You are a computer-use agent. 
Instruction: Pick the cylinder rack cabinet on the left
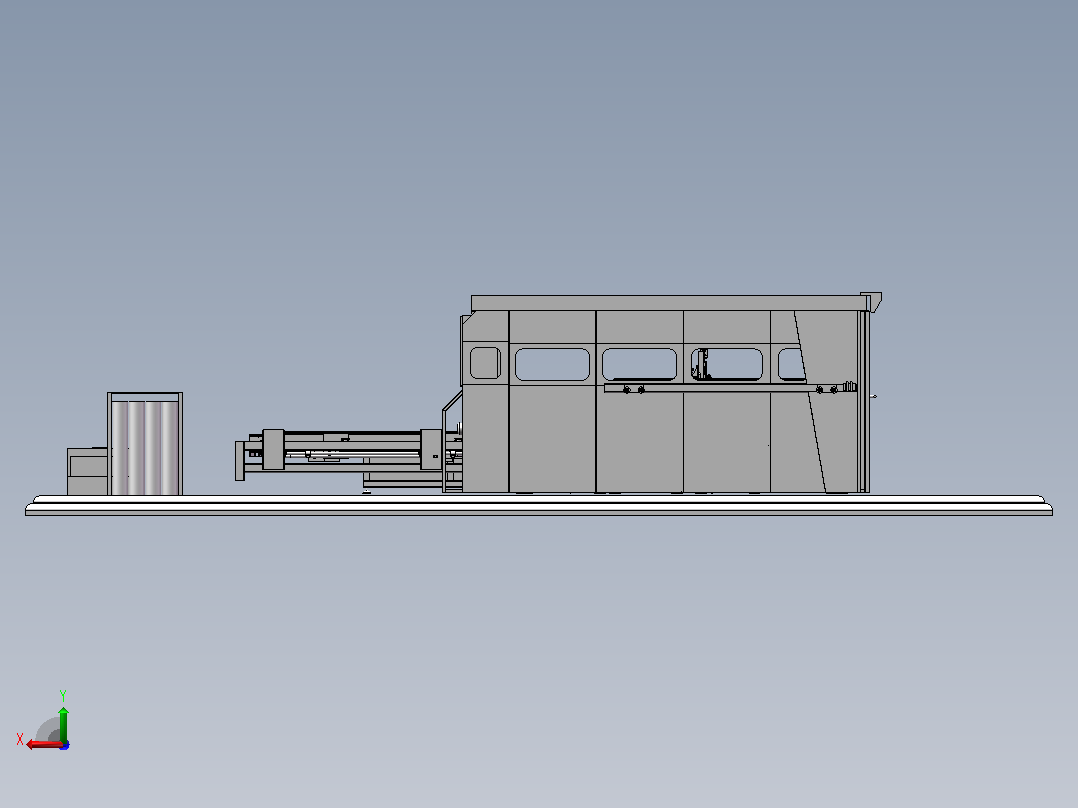pos(145,444)
